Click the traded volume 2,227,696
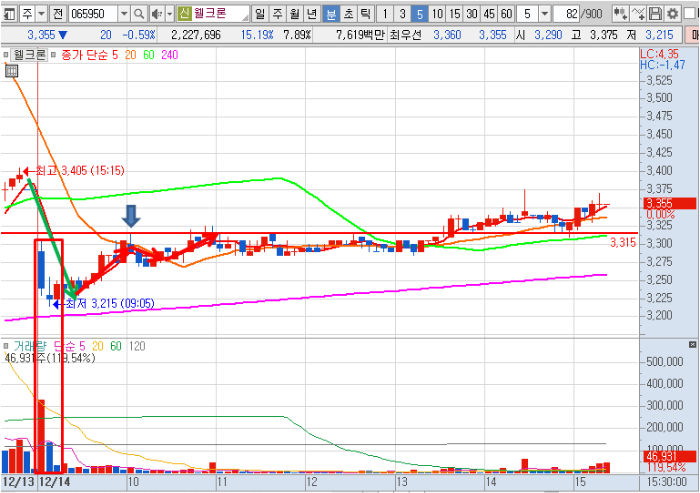 (x=196, y=35)
